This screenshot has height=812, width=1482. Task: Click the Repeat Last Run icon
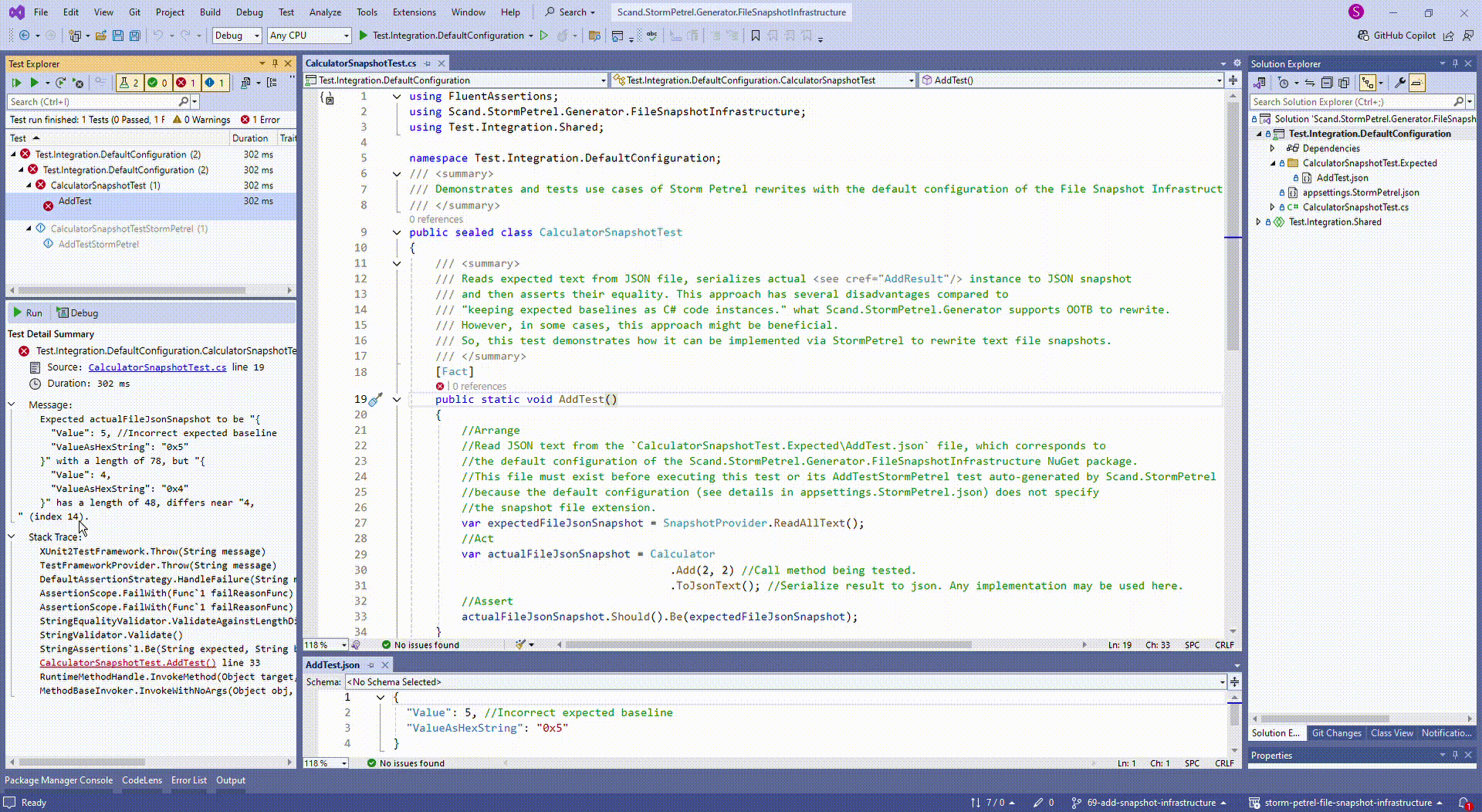tap(60, 83)
